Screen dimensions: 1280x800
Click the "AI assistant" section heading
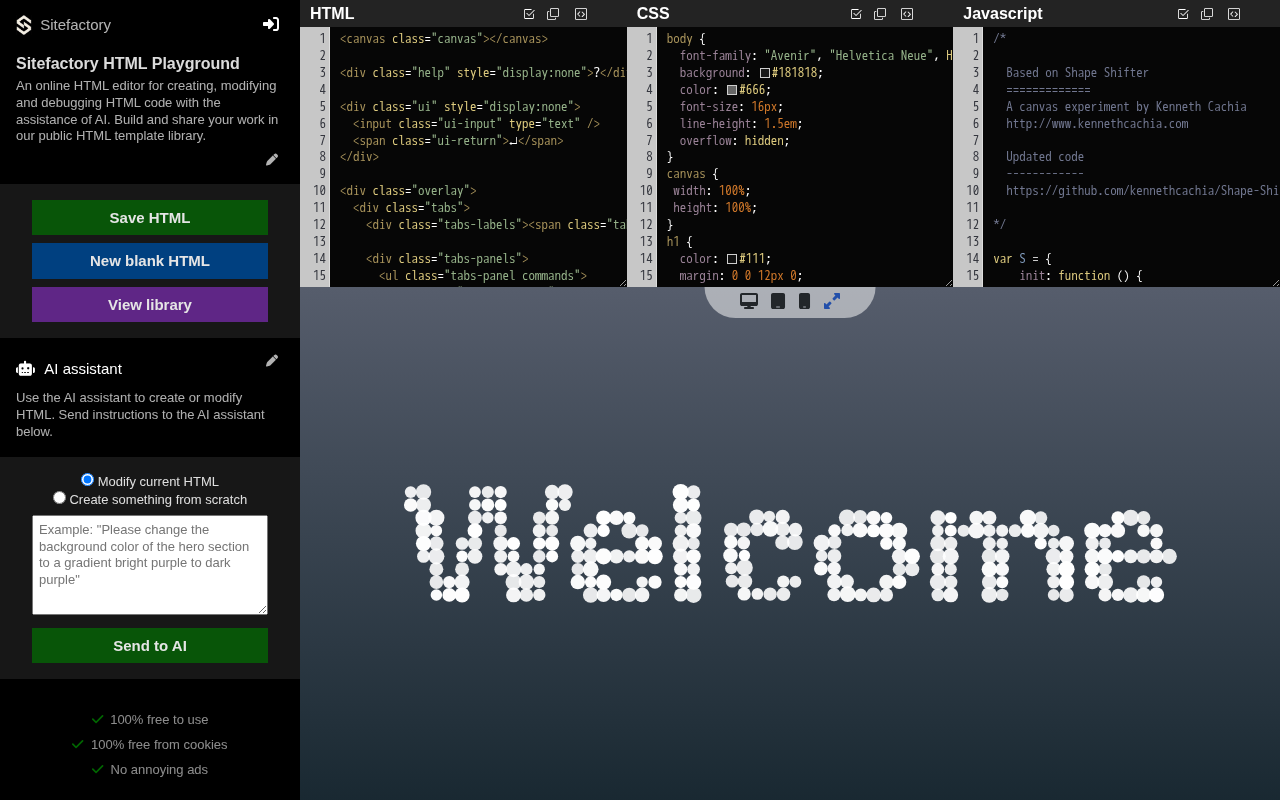point(83,369)
